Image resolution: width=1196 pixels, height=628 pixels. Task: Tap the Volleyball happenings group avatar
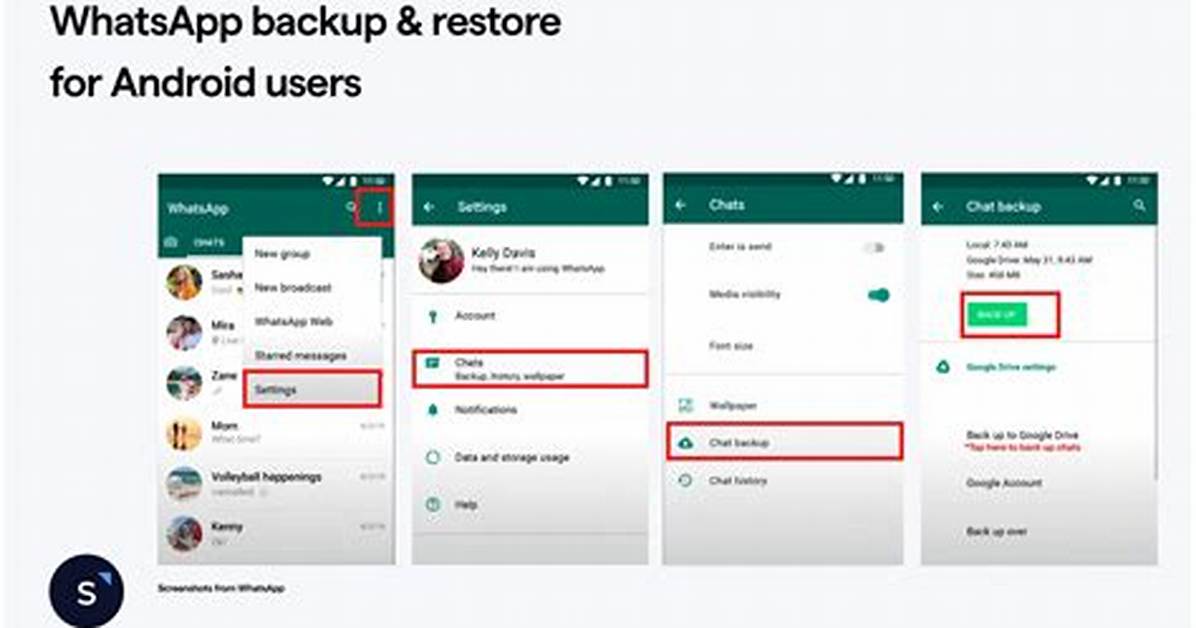184,484
